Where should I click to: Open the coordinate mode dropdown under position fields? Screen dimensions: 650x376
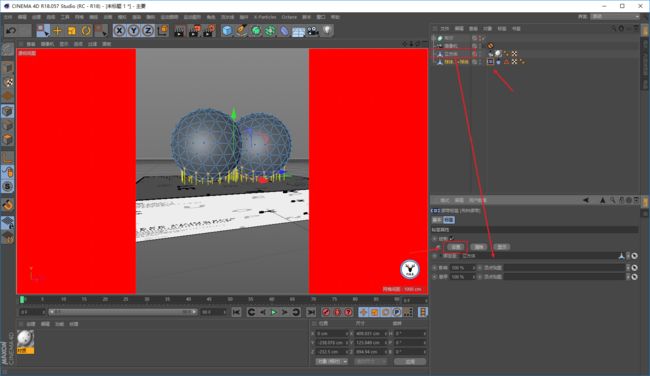(331, 361)
